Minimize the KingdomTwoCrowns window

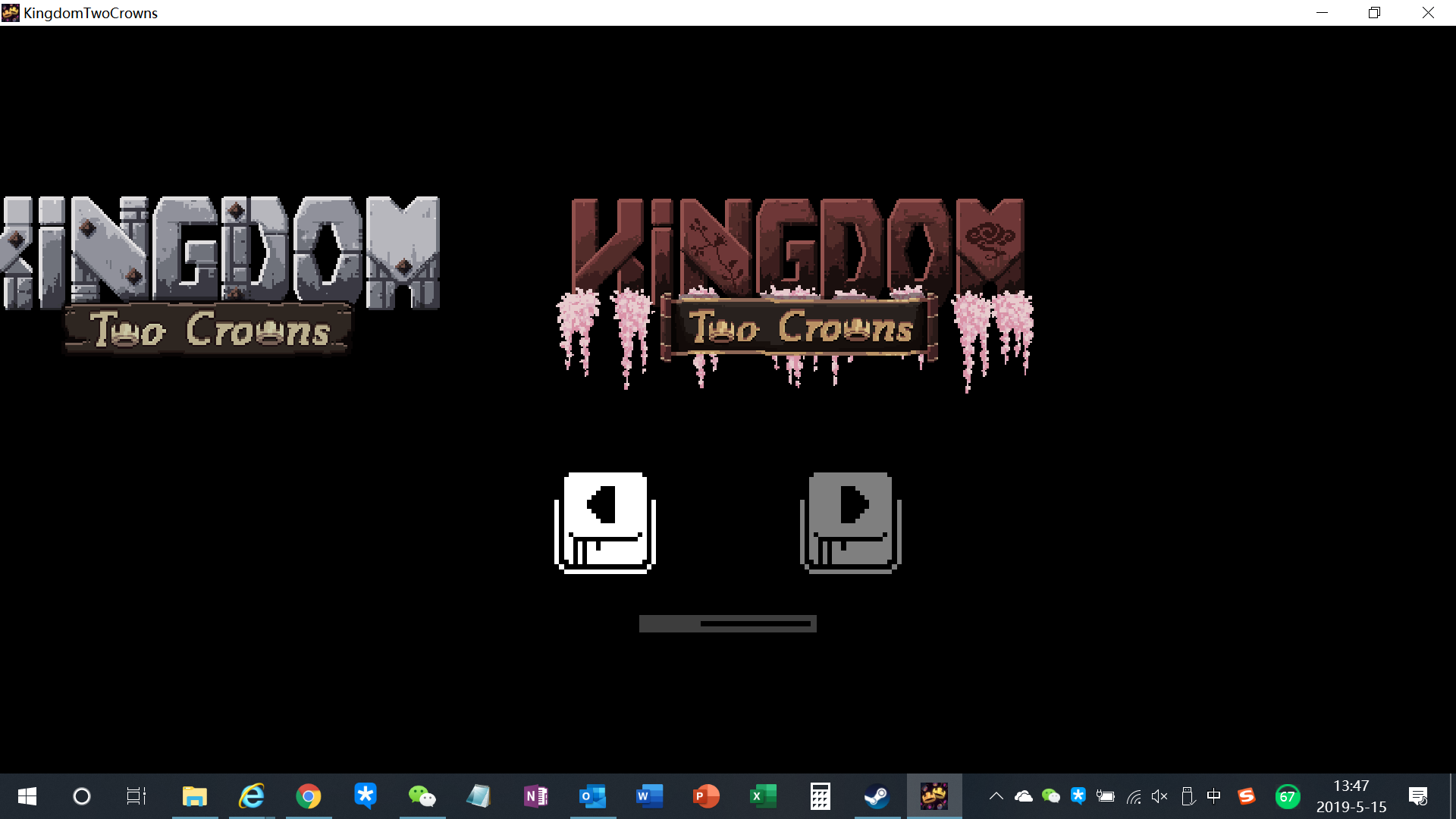1323,13
